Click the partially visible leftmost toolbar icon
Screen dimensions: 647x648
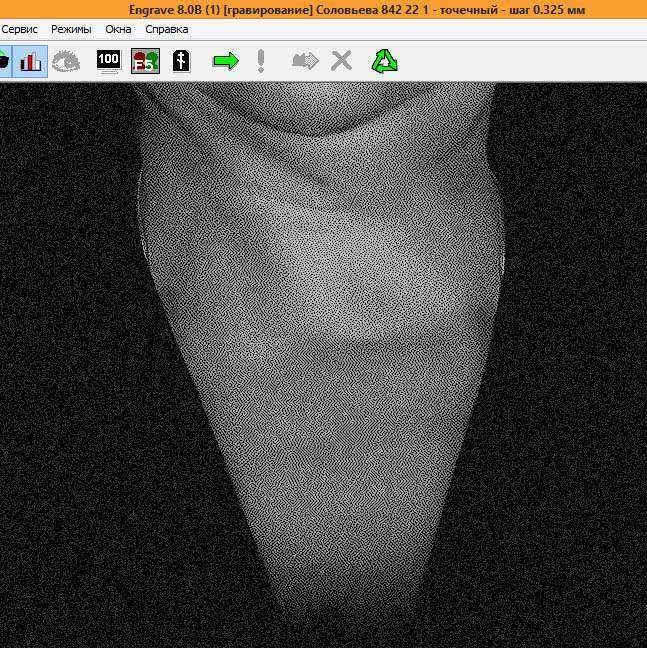(x=5, y=61)
